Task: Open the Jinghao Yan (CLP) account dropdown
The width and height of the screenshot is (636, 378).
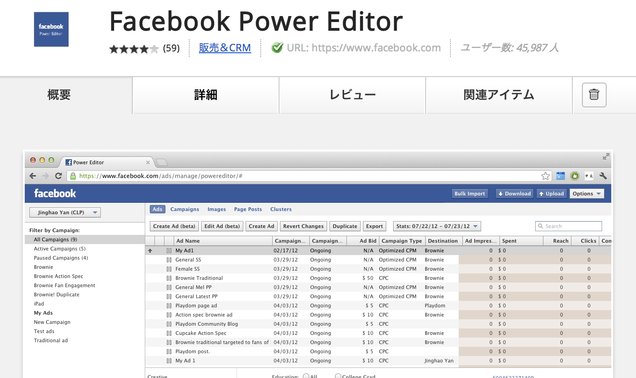Action: coord(65,213)
